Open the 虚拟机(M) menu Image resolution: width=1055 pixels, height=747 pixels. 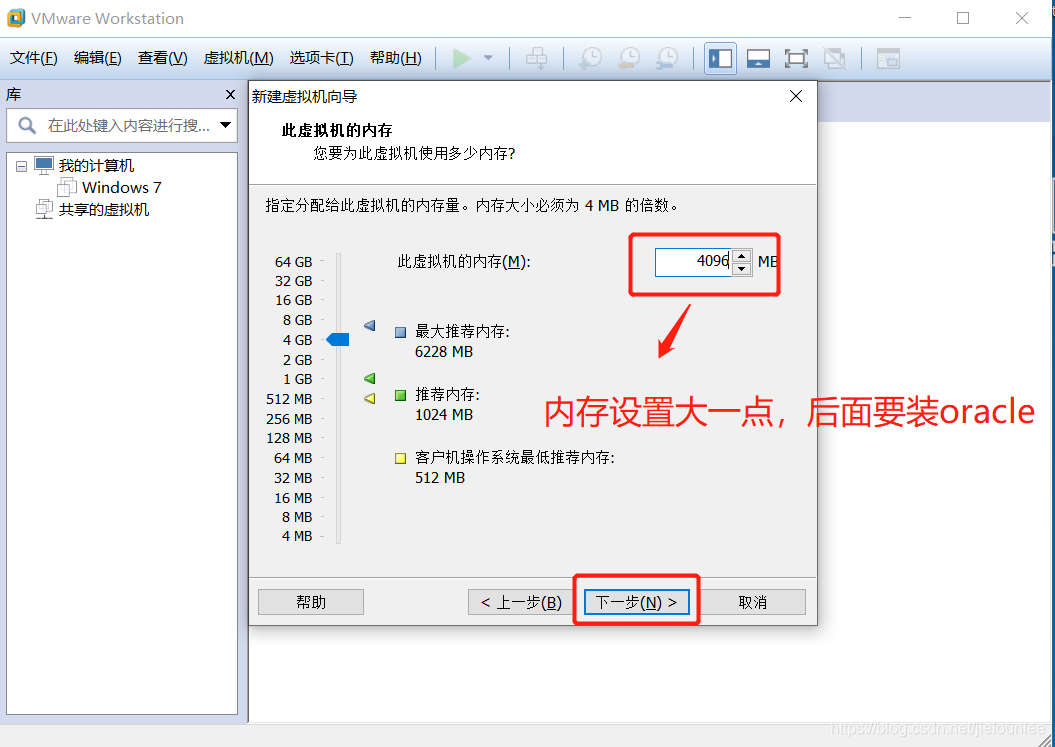pyautogui.click(x=238, y=57)
